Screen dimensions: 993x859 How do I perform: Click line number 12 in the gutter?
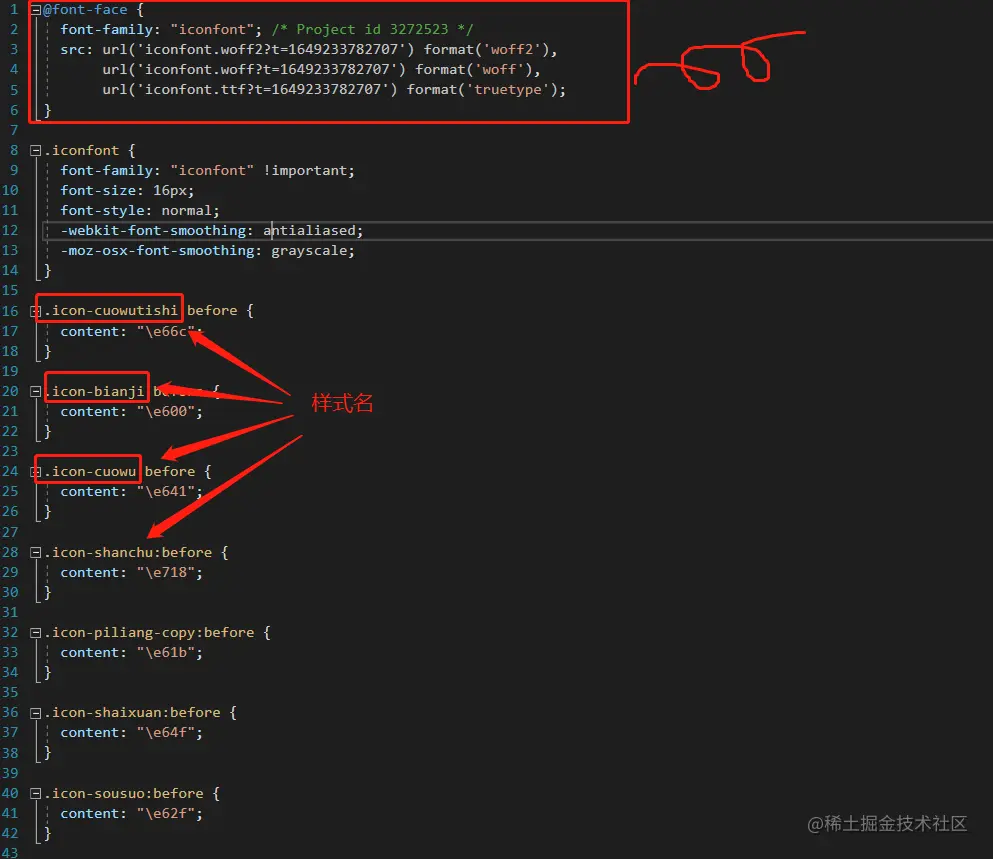tap(10, 231)
